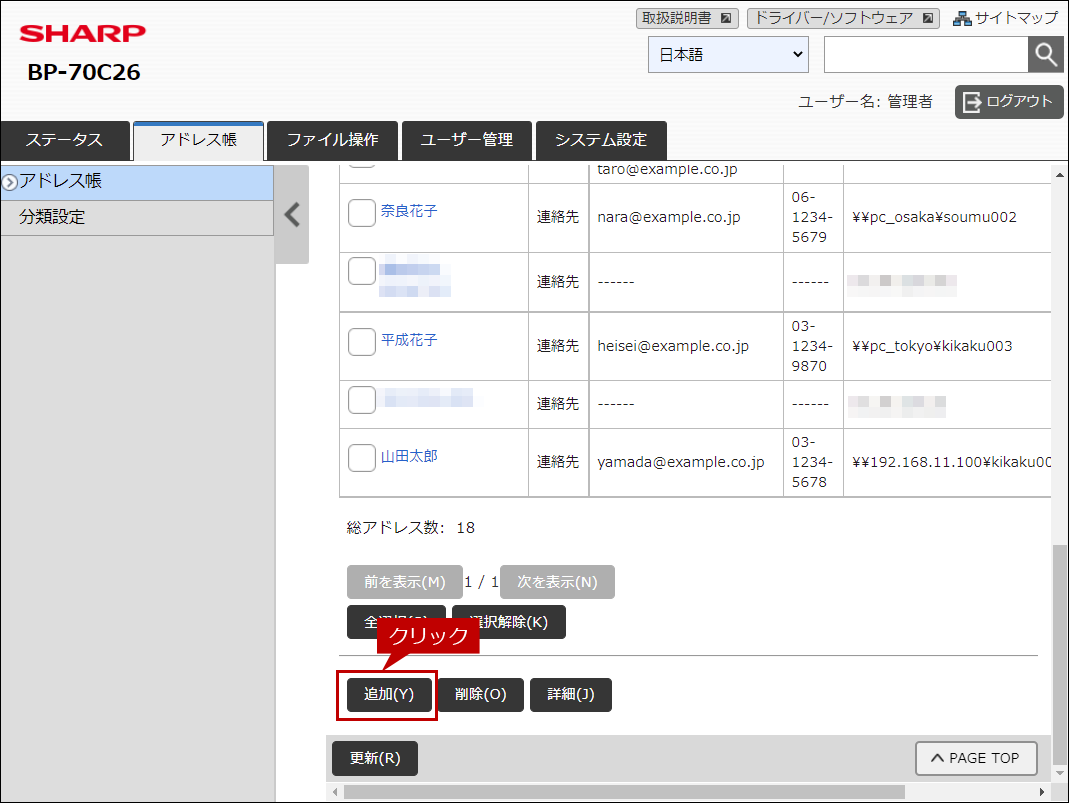
Task: Click the scroll down arrow
Action: coord(1059,774)
